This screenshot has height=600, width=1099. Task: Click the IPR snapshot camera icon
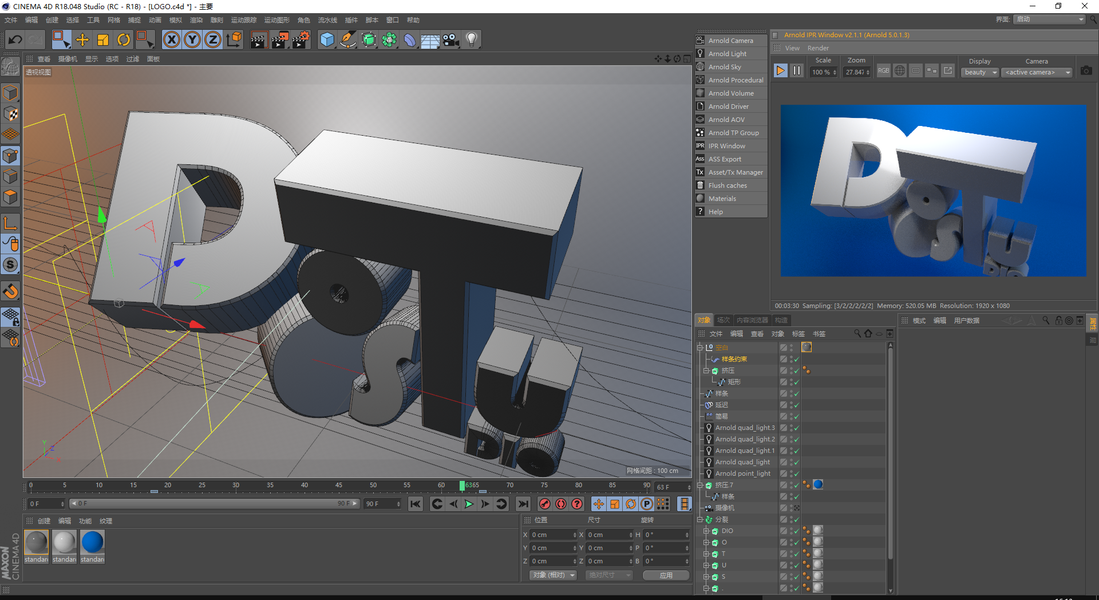pyautogui.click(x=1086, y=71)
